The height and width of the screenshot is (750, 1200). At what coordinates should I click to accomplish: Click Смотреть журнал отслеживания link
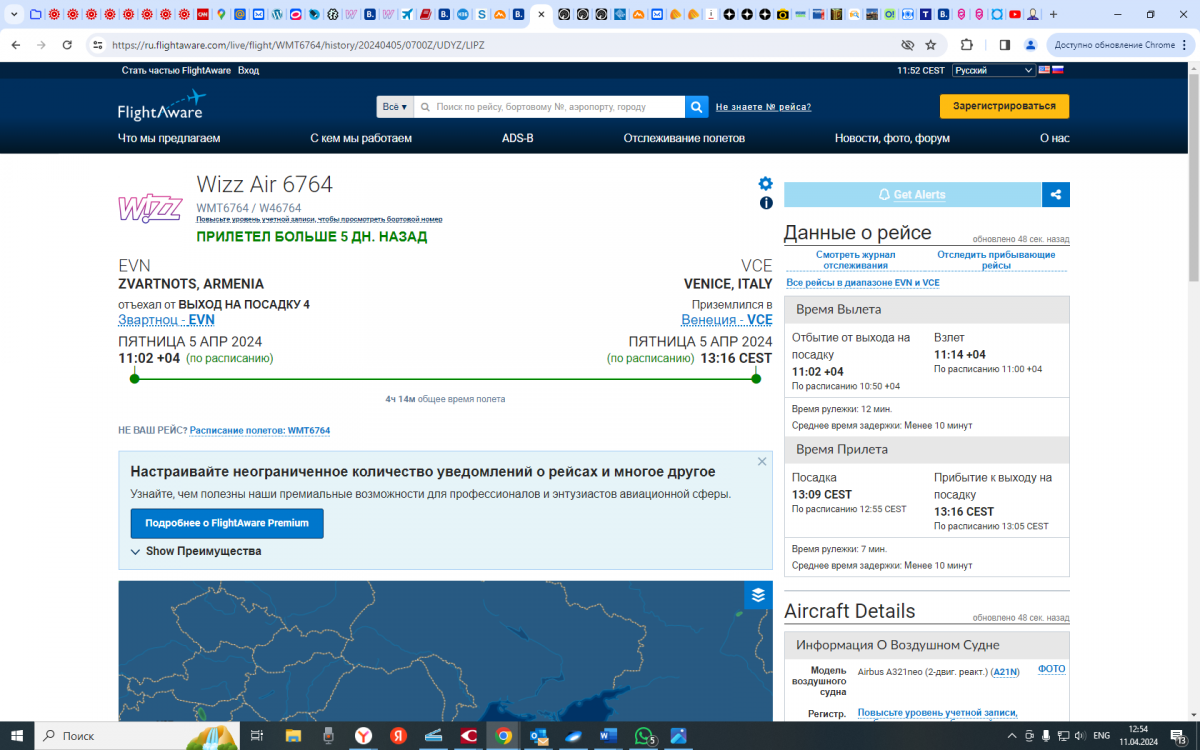coord(855,260)
